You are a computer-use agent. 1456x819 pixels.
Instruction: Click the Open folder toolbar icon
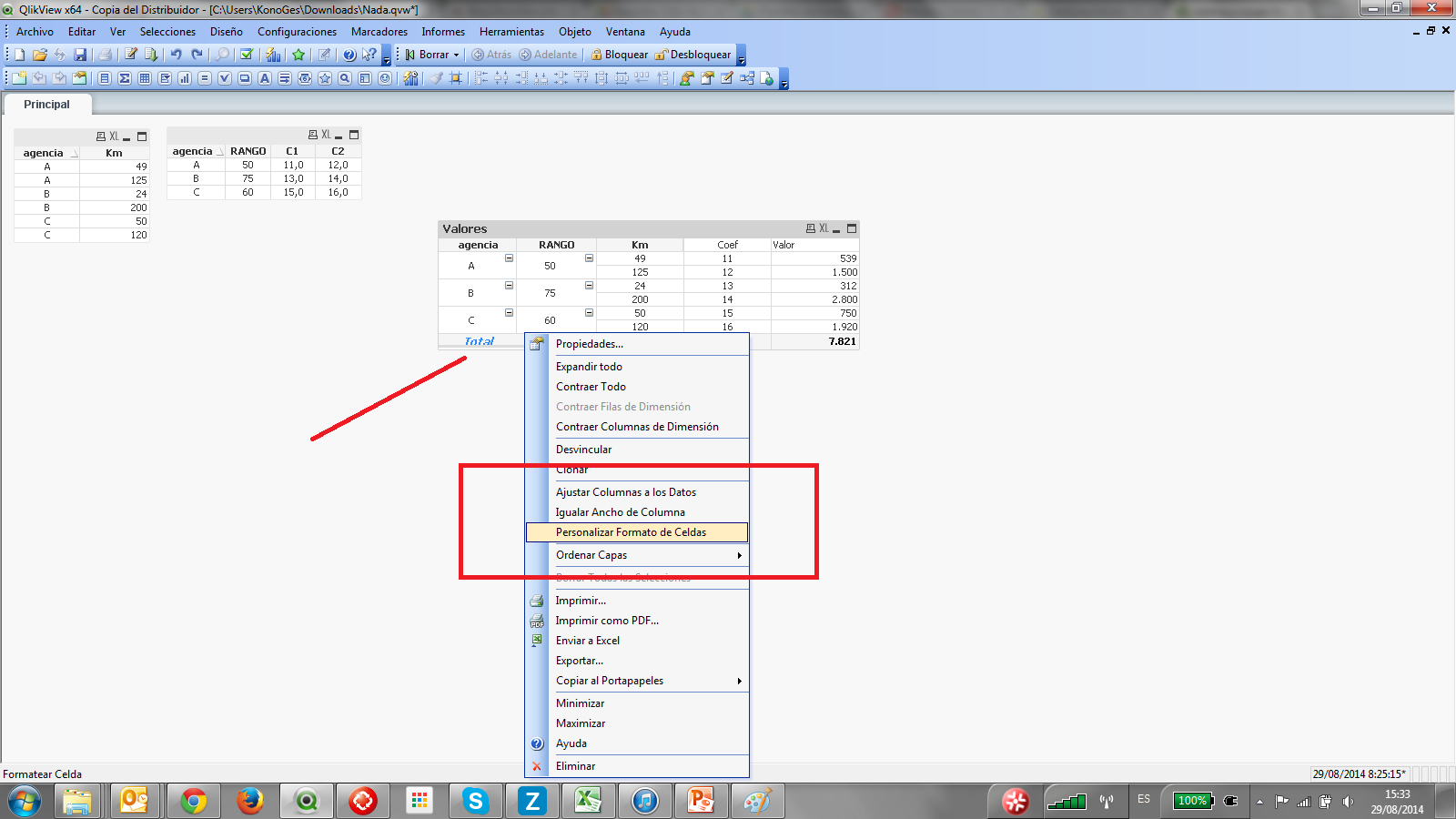coord(40,55)
